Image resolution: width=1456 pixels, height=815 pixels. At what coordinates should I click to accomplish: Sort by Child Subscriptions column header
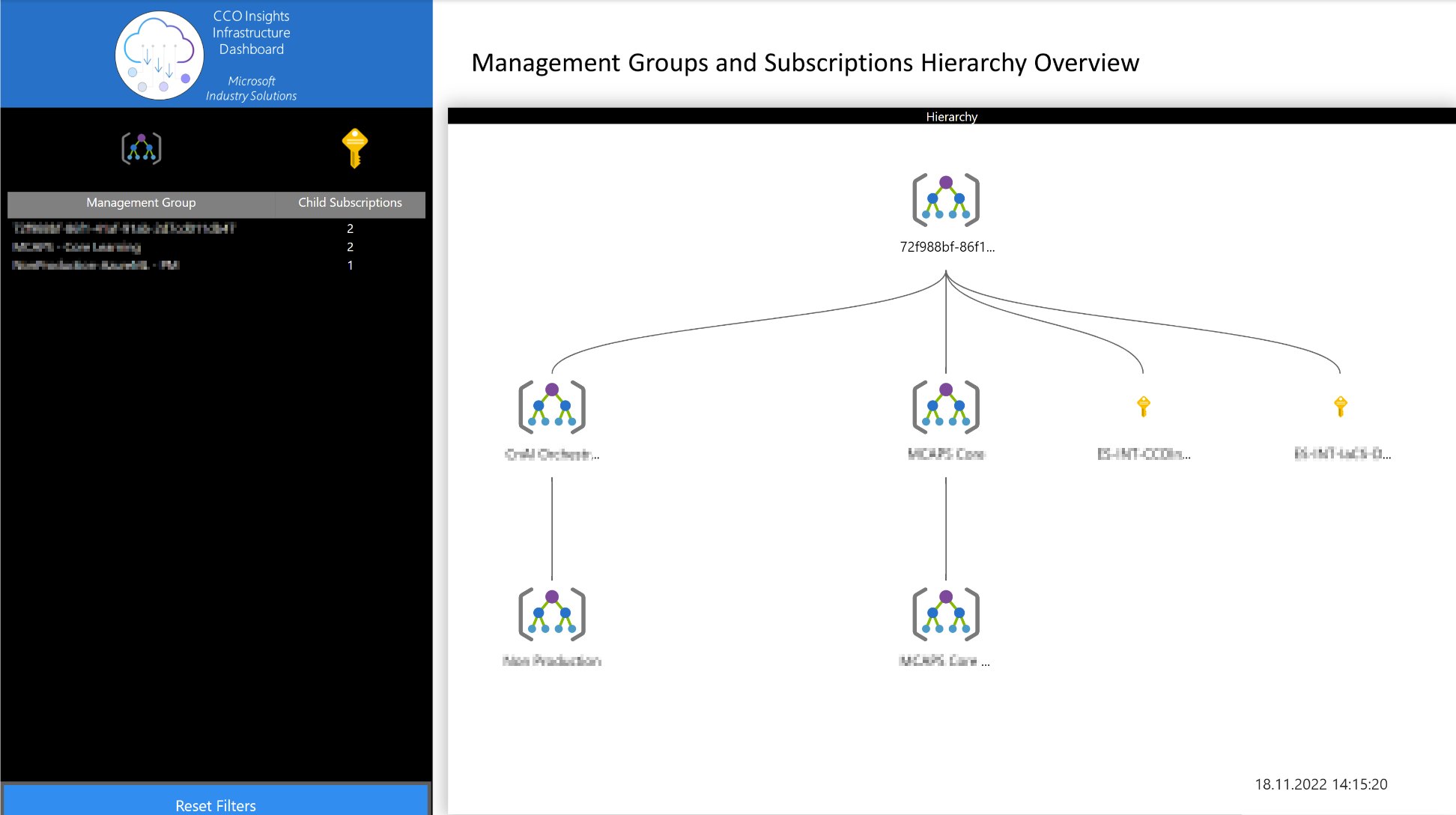coord(350,203)
